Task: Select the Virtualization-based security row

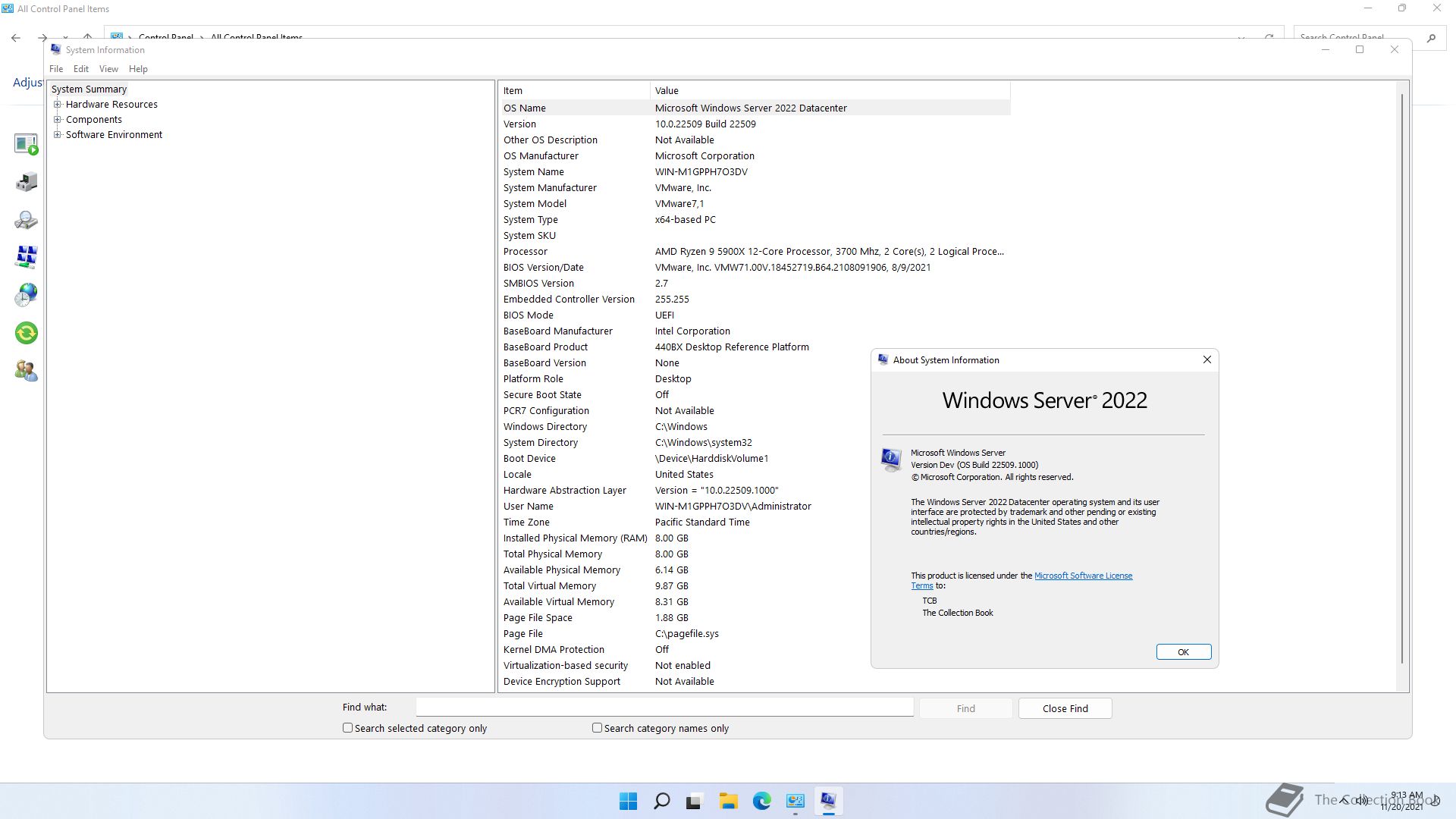Action: pyautogui.click(x=755, y=665)
